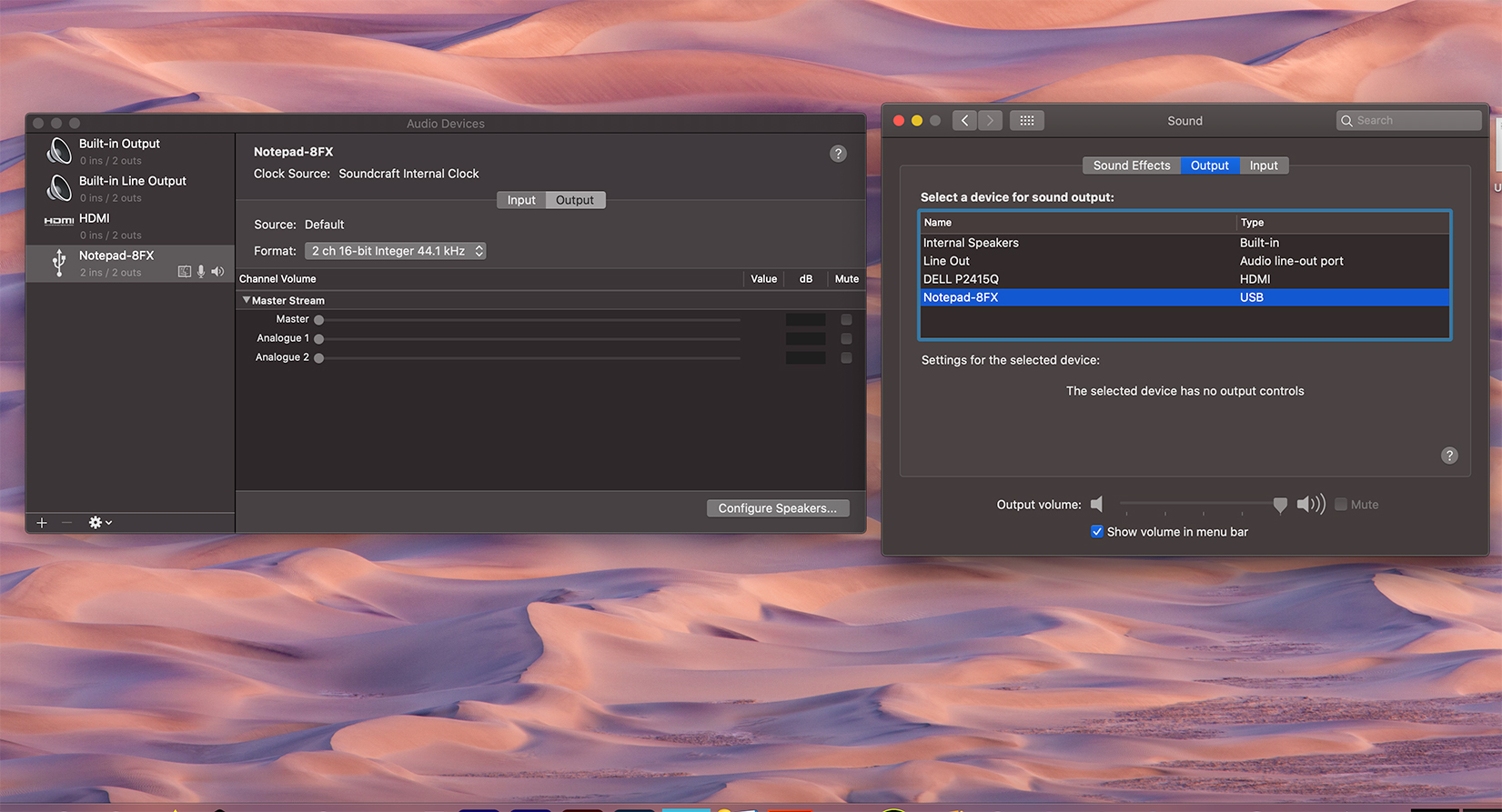This screenshot has width=1502, height=812.
Task: Click the Name column header
Action: [1078, 223]
